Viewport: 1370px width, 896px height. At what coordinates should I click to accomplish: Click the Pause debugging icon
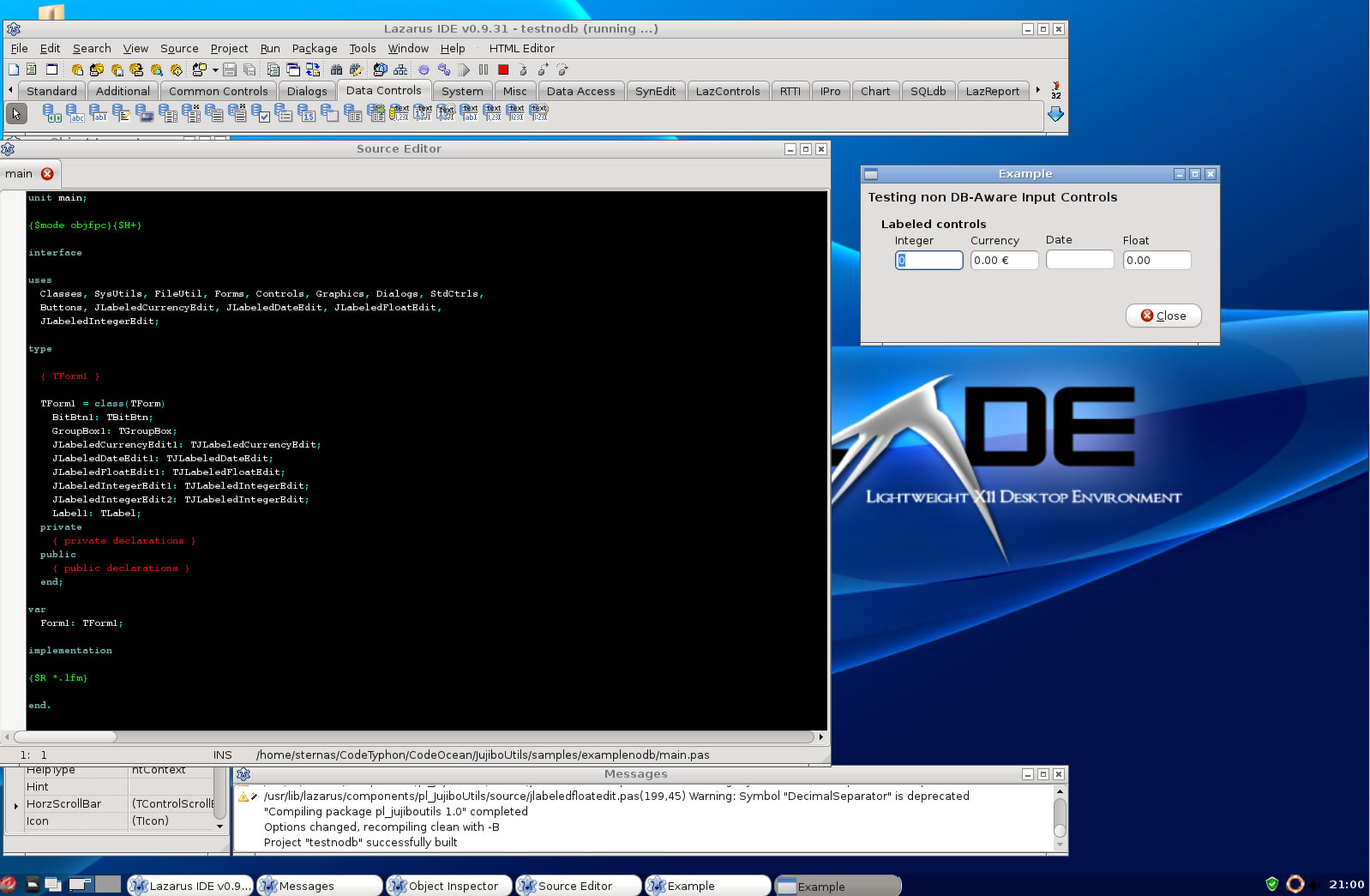pyautogui.click(x=484, y=69)
